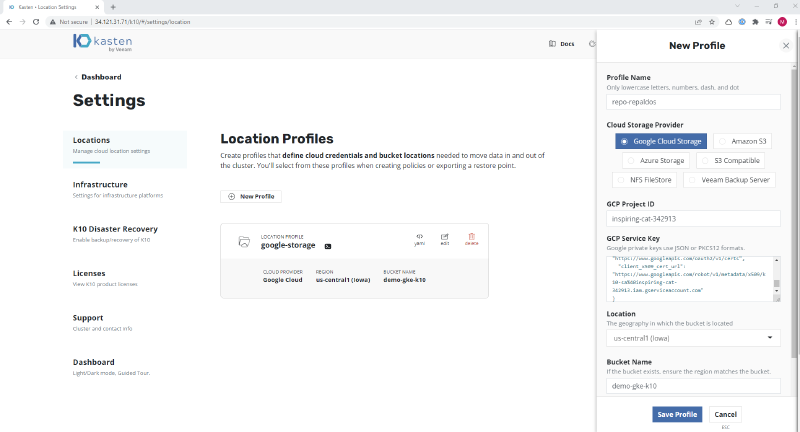Click the New Profile panel vertical scrollbar
Image resolution: width=800 pixels, height=432 pixels.
[794, 214]
